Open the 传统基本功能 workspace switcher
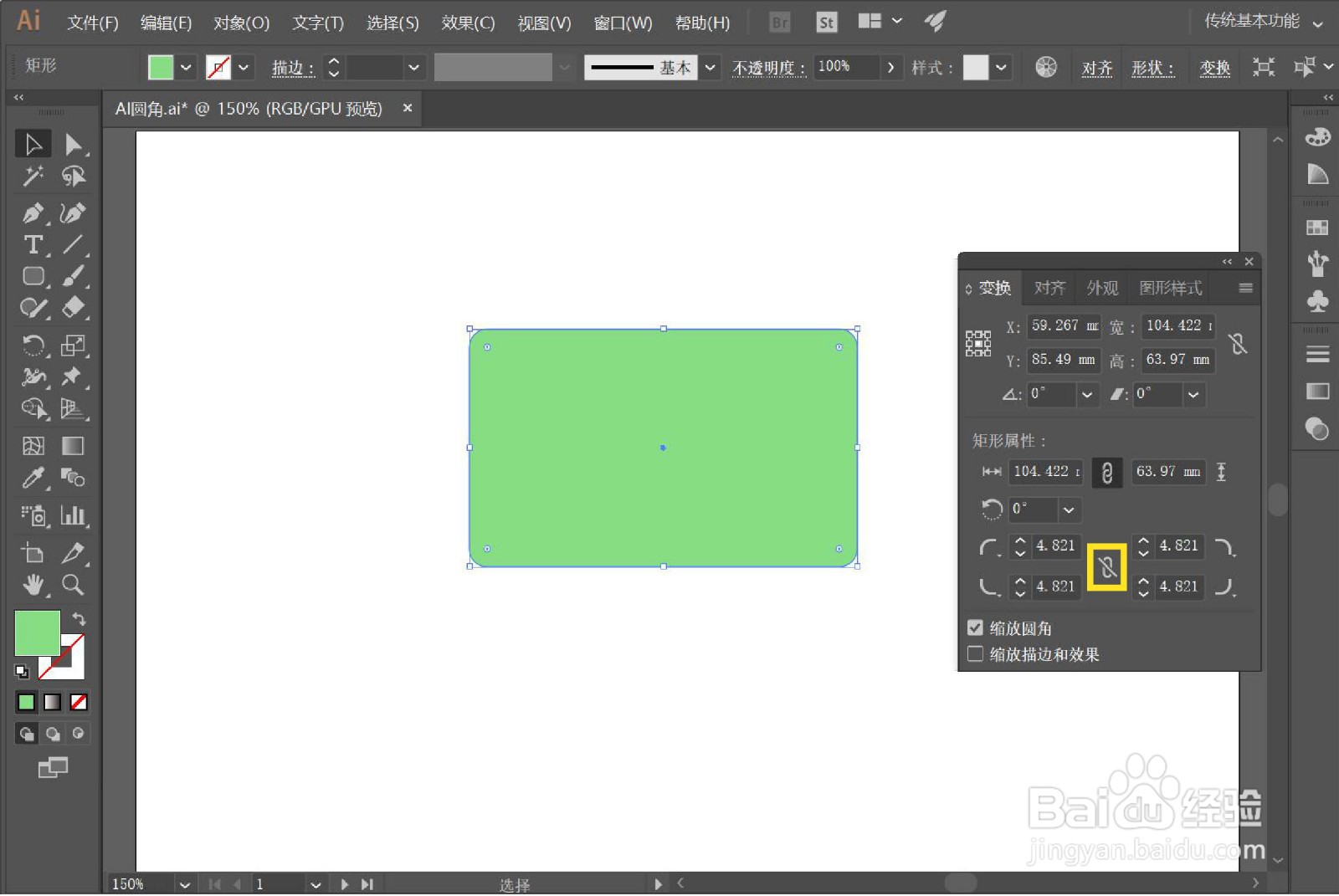Screen dimensions: 1339x896 1263,22
